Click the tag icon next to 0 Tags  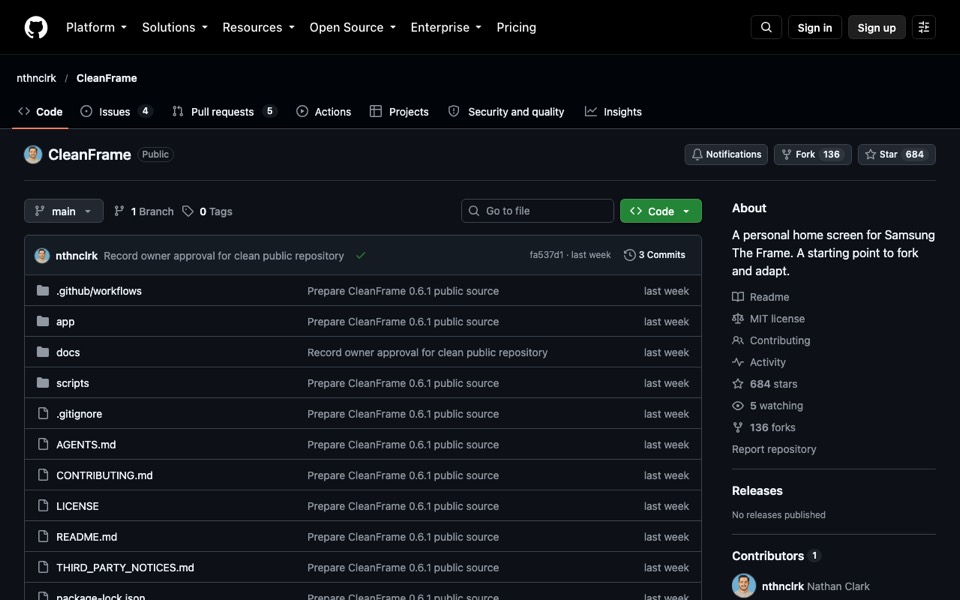point(188,211)
